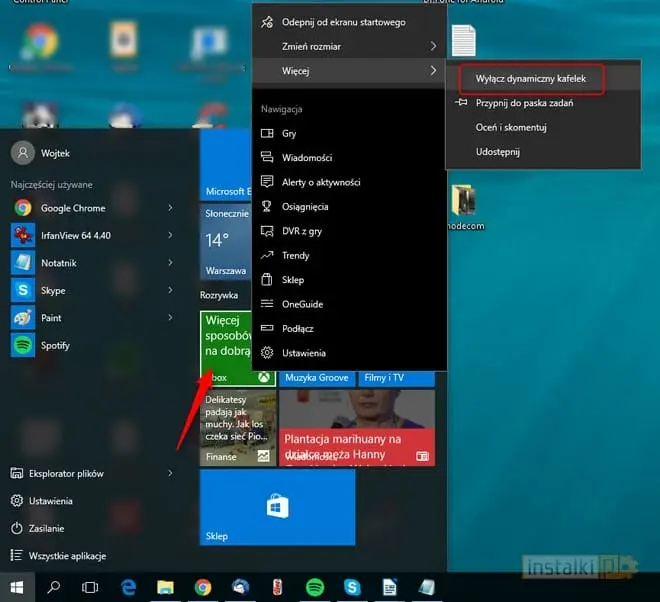Choose DVR z gry from the context menu
This screenshot has height=602, width=660.
point(304,231)
